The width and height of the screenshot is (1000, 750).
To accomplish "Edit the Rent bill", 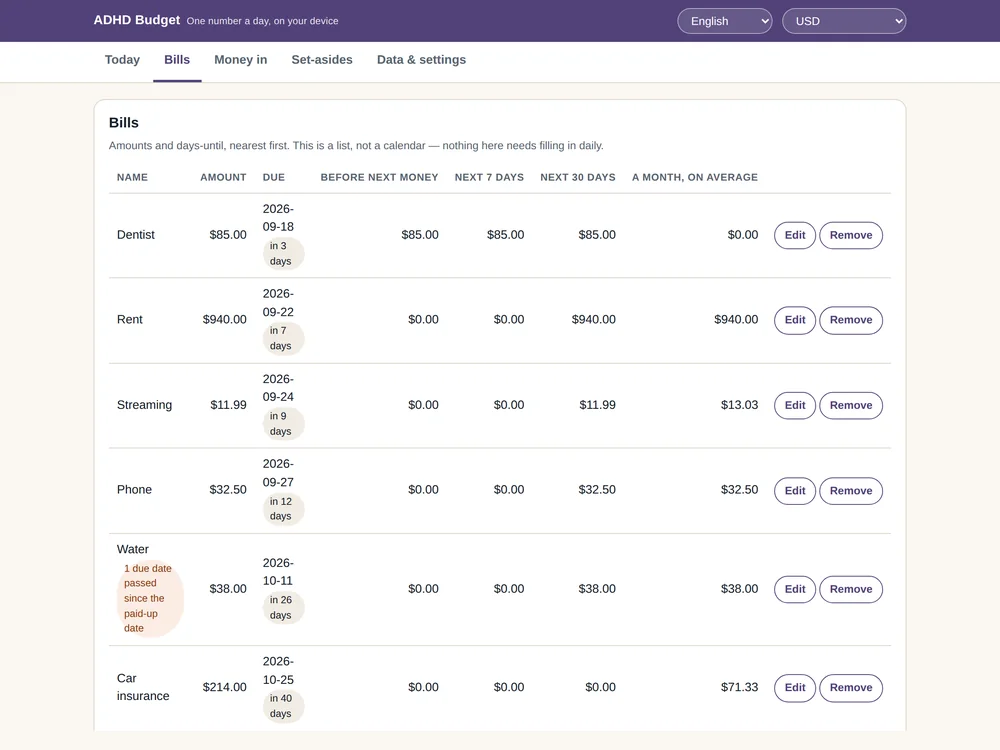I will pyautogui.click(x=795, y=320).
